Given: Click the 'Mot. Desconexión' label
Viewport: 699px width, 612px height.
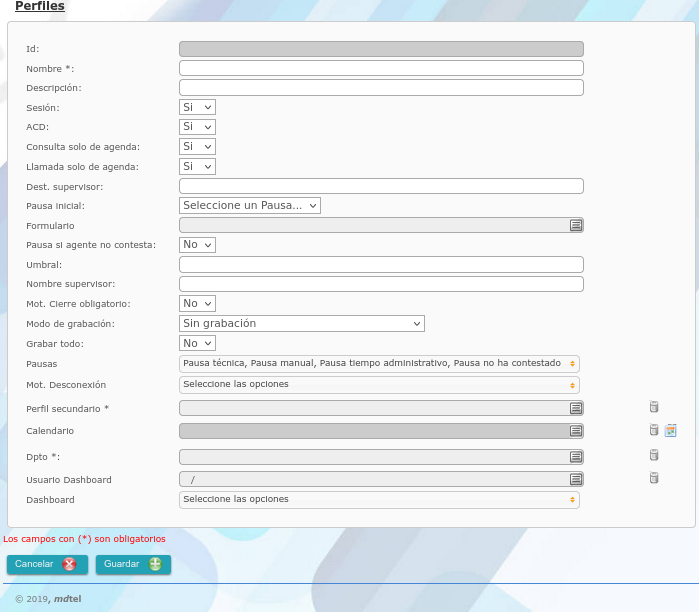Looking at the screenshot, I should click(x=66, y=385).
